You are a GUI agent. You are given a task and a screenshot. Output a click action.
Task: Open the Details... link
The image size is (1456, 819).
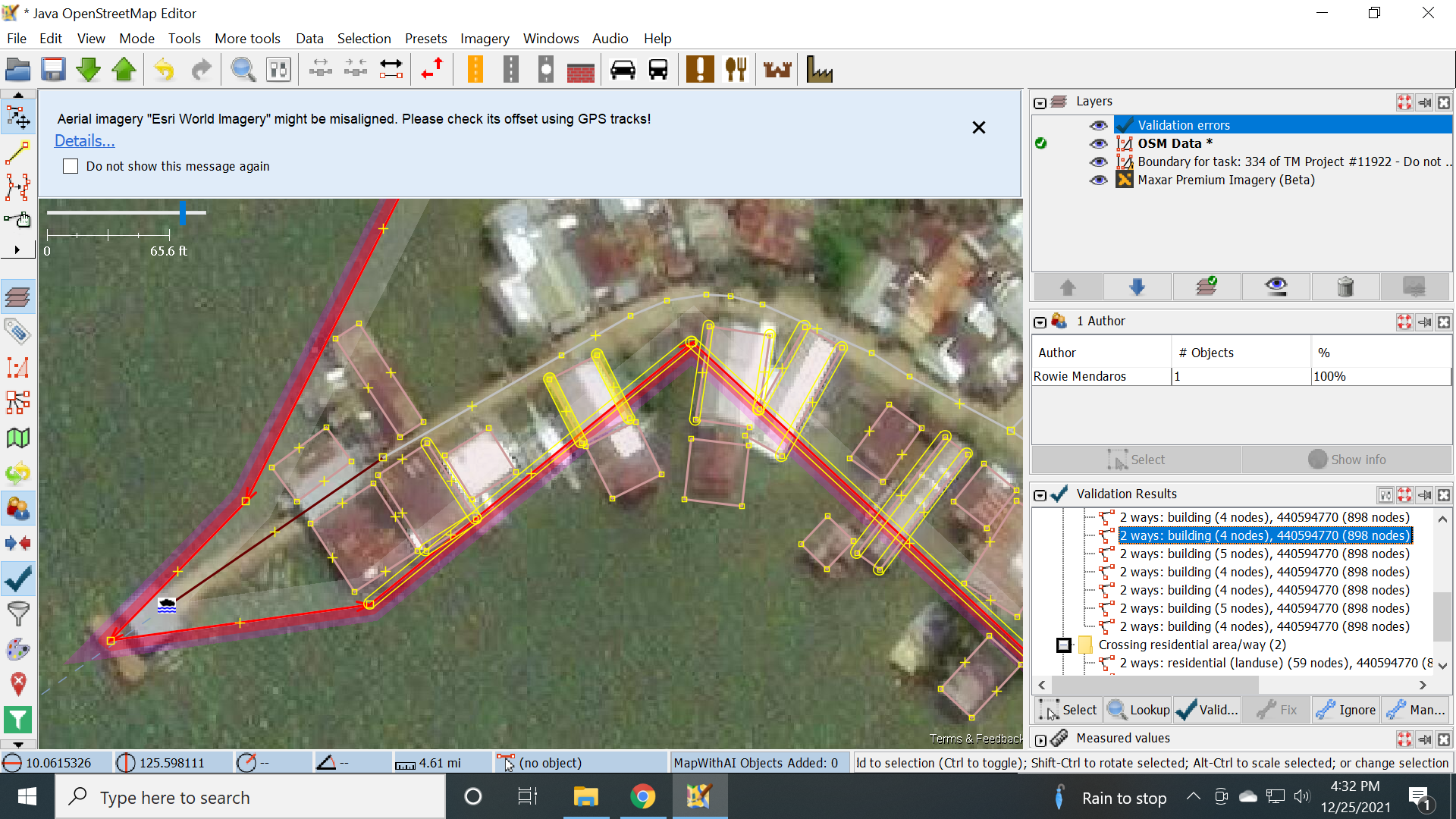point(85,141)
